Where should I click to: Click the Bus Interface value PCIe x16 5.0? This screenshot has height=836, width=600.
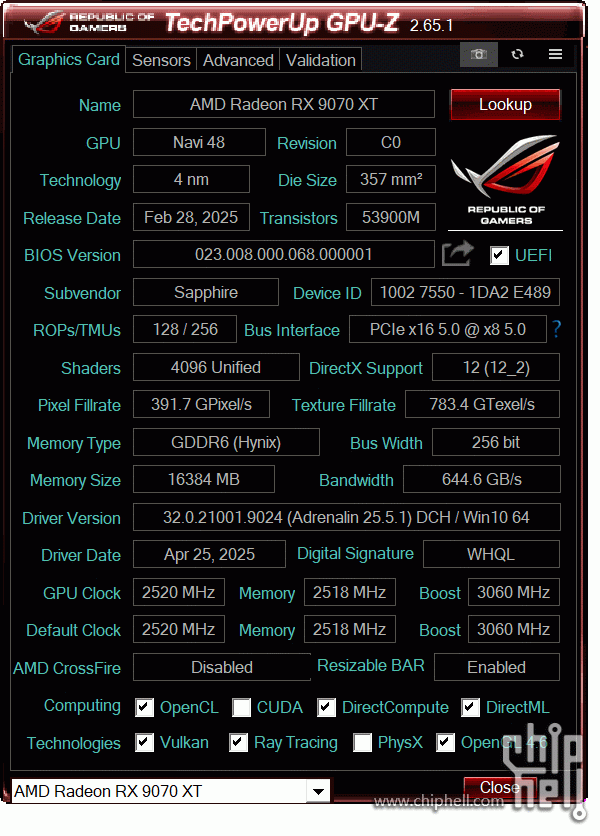tap(447, 329)
